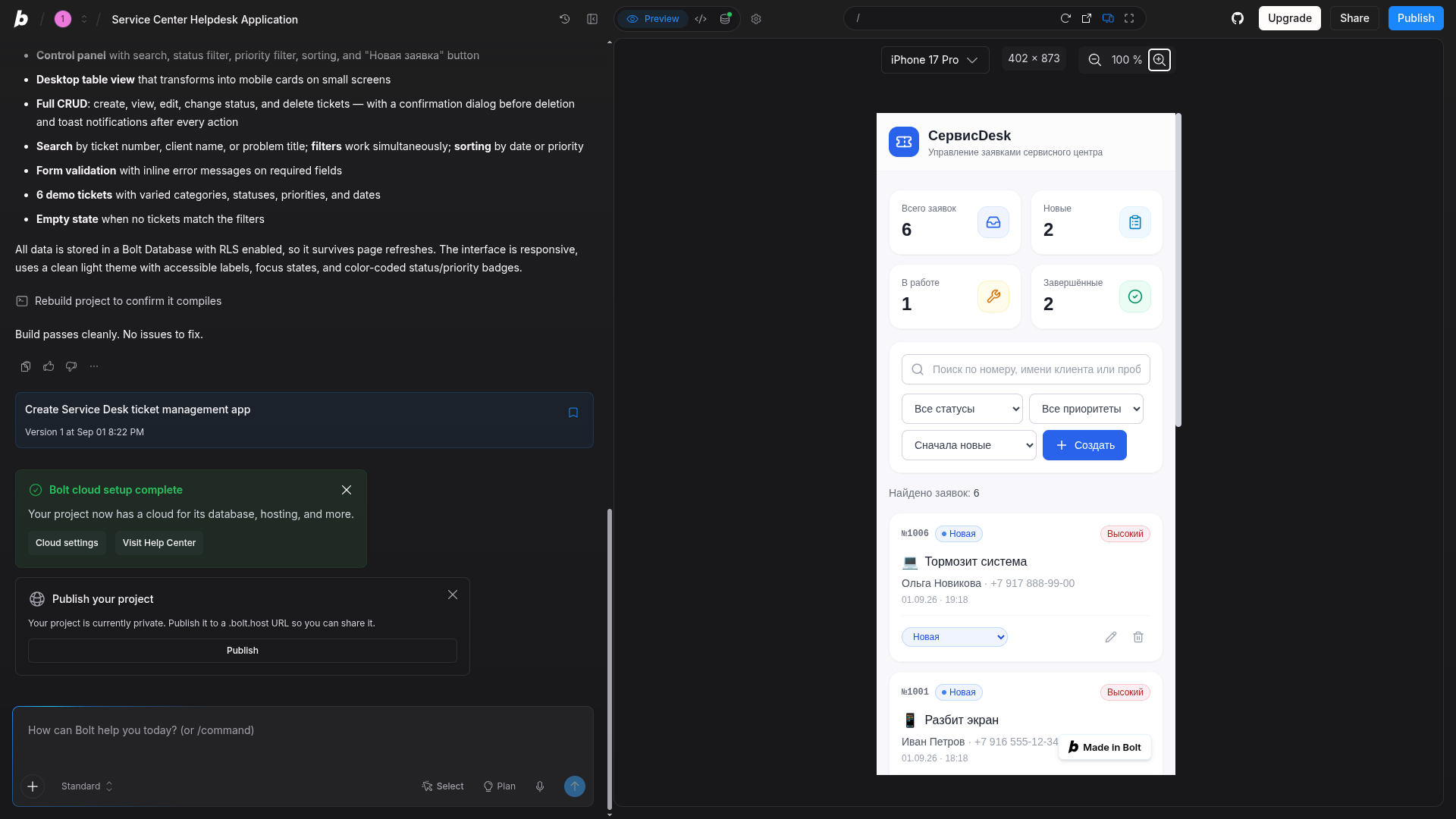Bookmark Version 1 checkpoint
Screen dimensions: 1456x819
pos(573,413)
